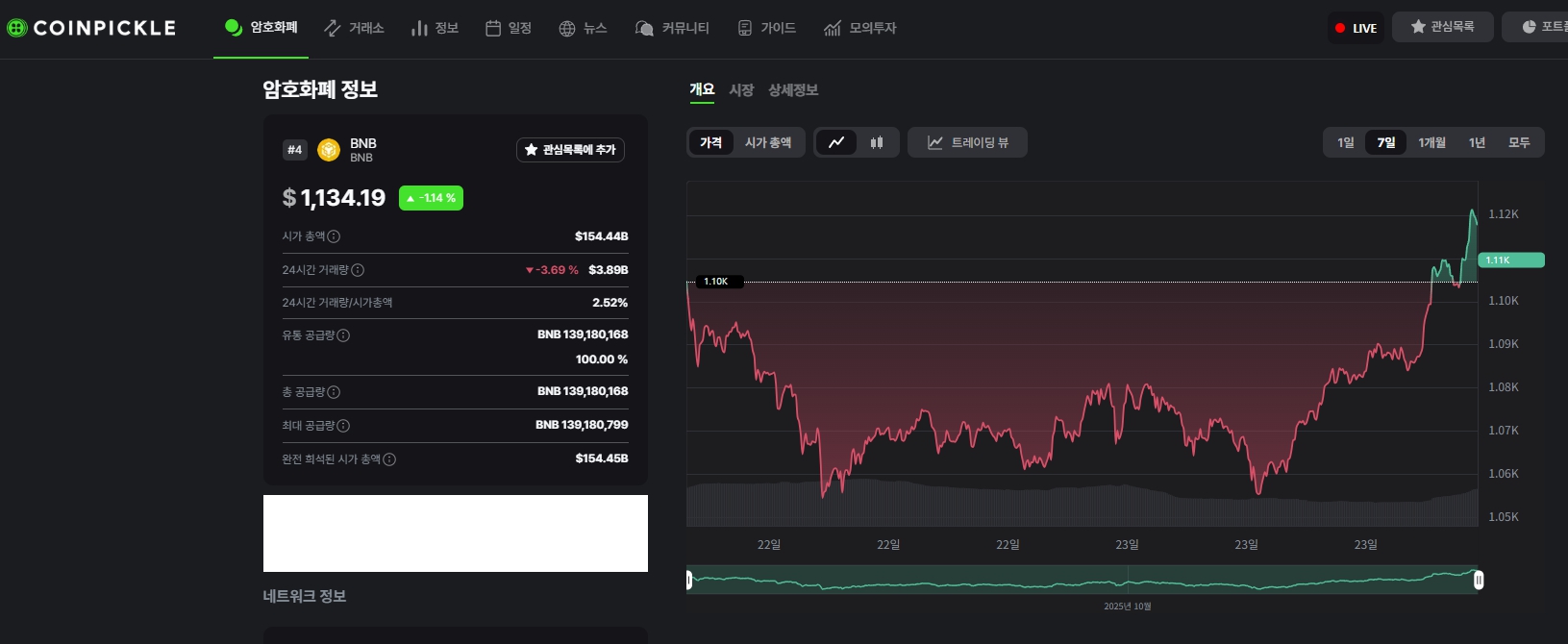Click the Coinpickle logo
1568x644 pixels.
(x=91, y=28)
